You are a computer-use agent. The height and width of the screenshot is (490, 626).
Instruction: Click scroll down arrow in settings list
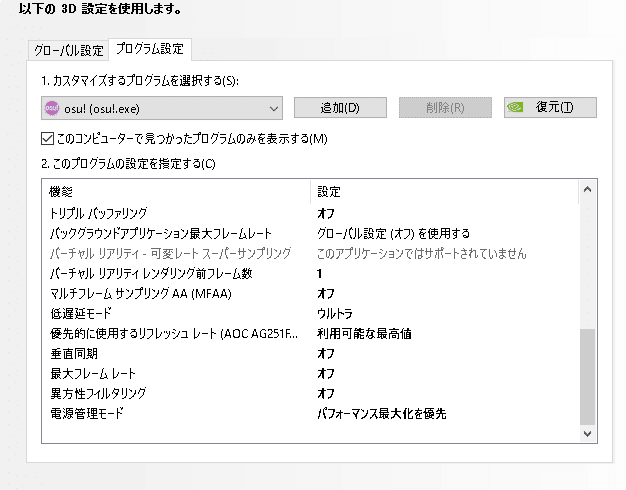(587, 434)
